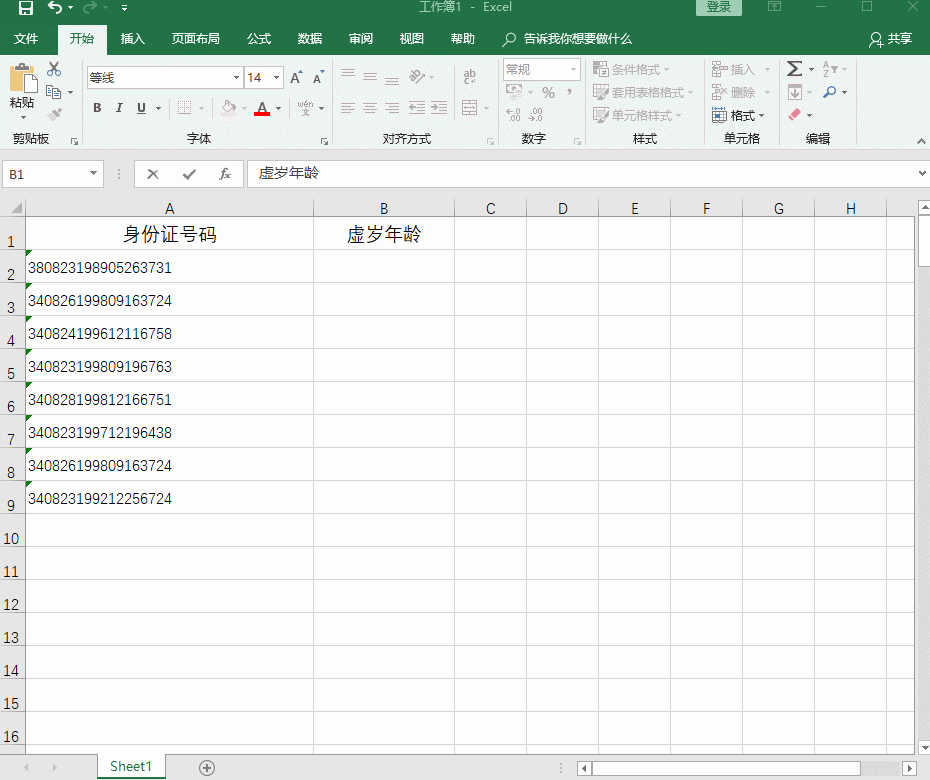Click the increase indent icon

(x=439, y=107)
